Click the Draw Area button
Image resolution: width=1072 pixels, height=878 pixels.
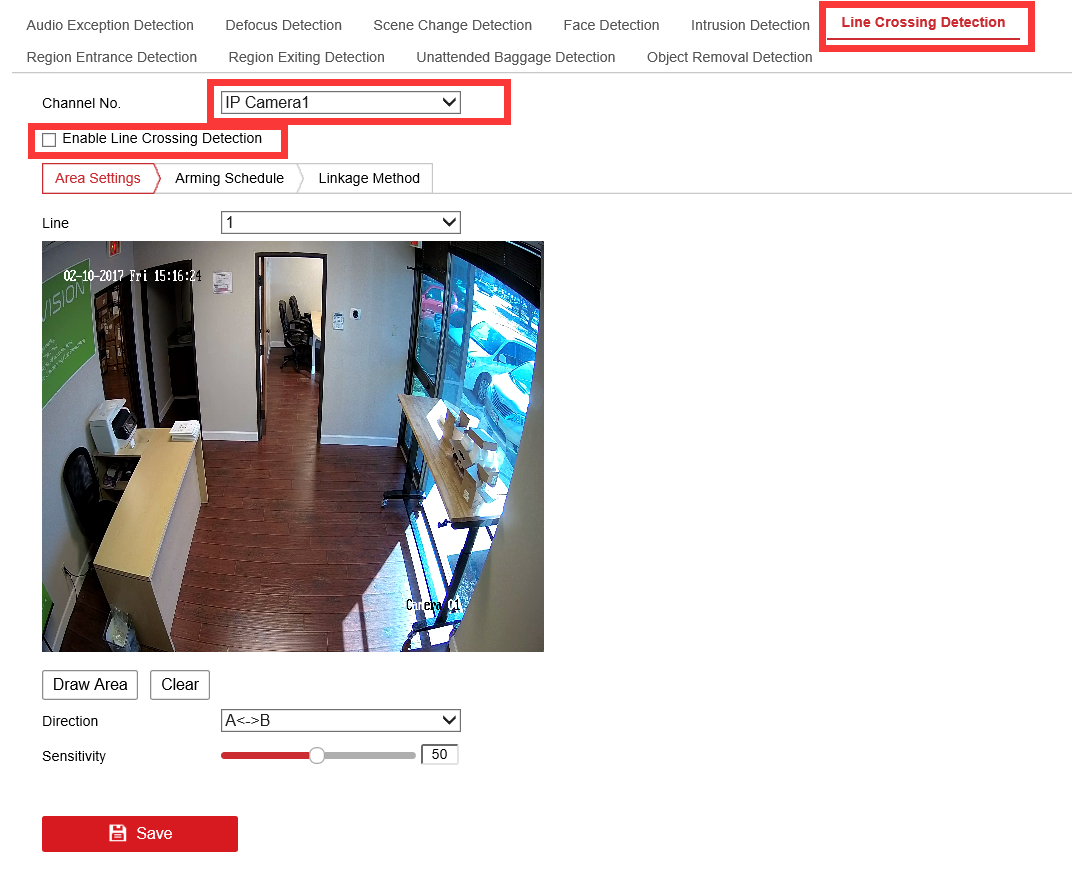point(90,684)
